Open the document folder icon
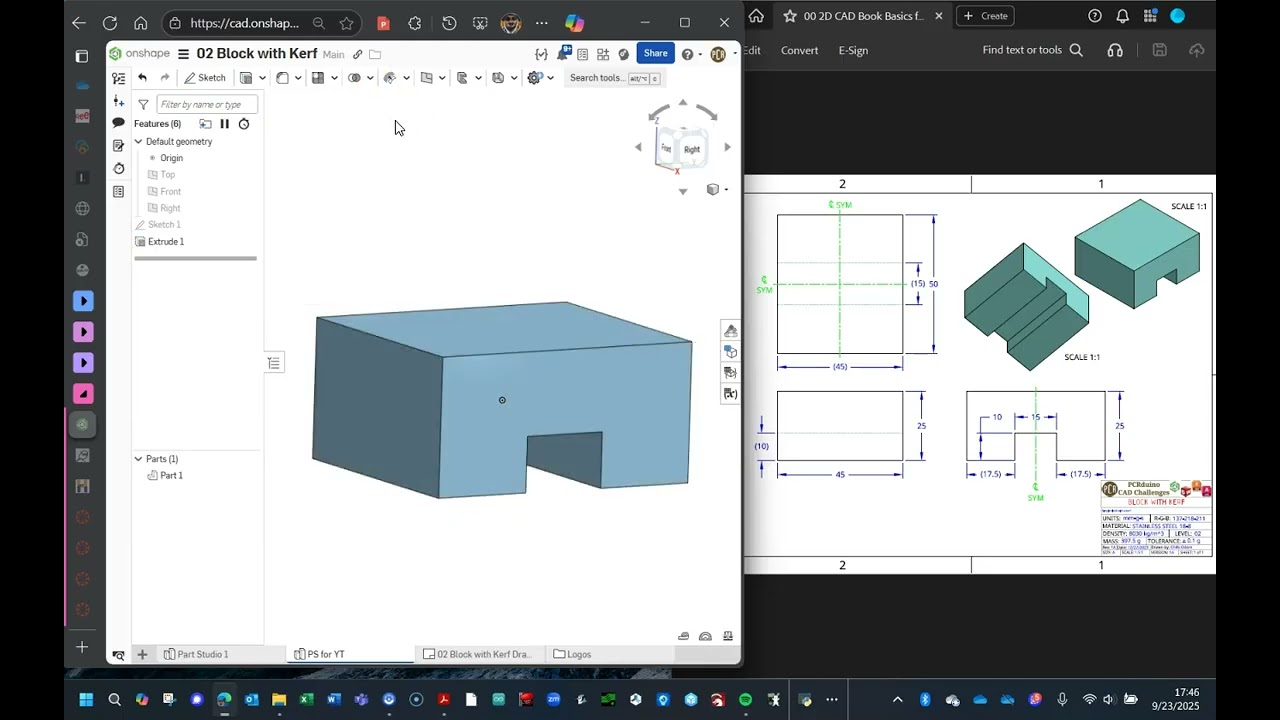 pyautogui.click(x=375, y=54)
